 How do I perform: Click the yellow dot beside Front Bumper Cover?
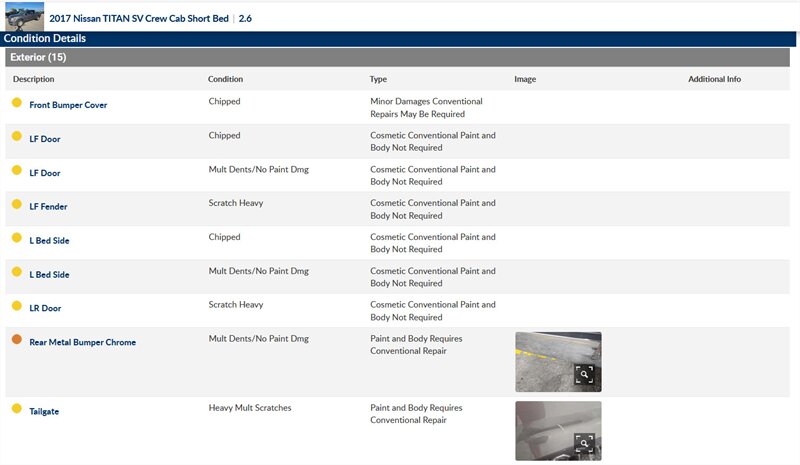coord(17,103)
